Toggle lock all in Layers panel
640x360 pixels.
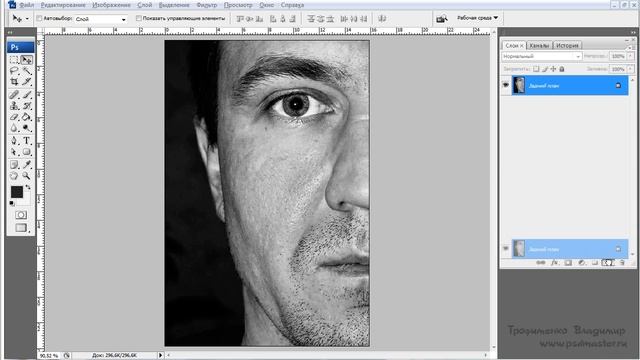point(562,69)
